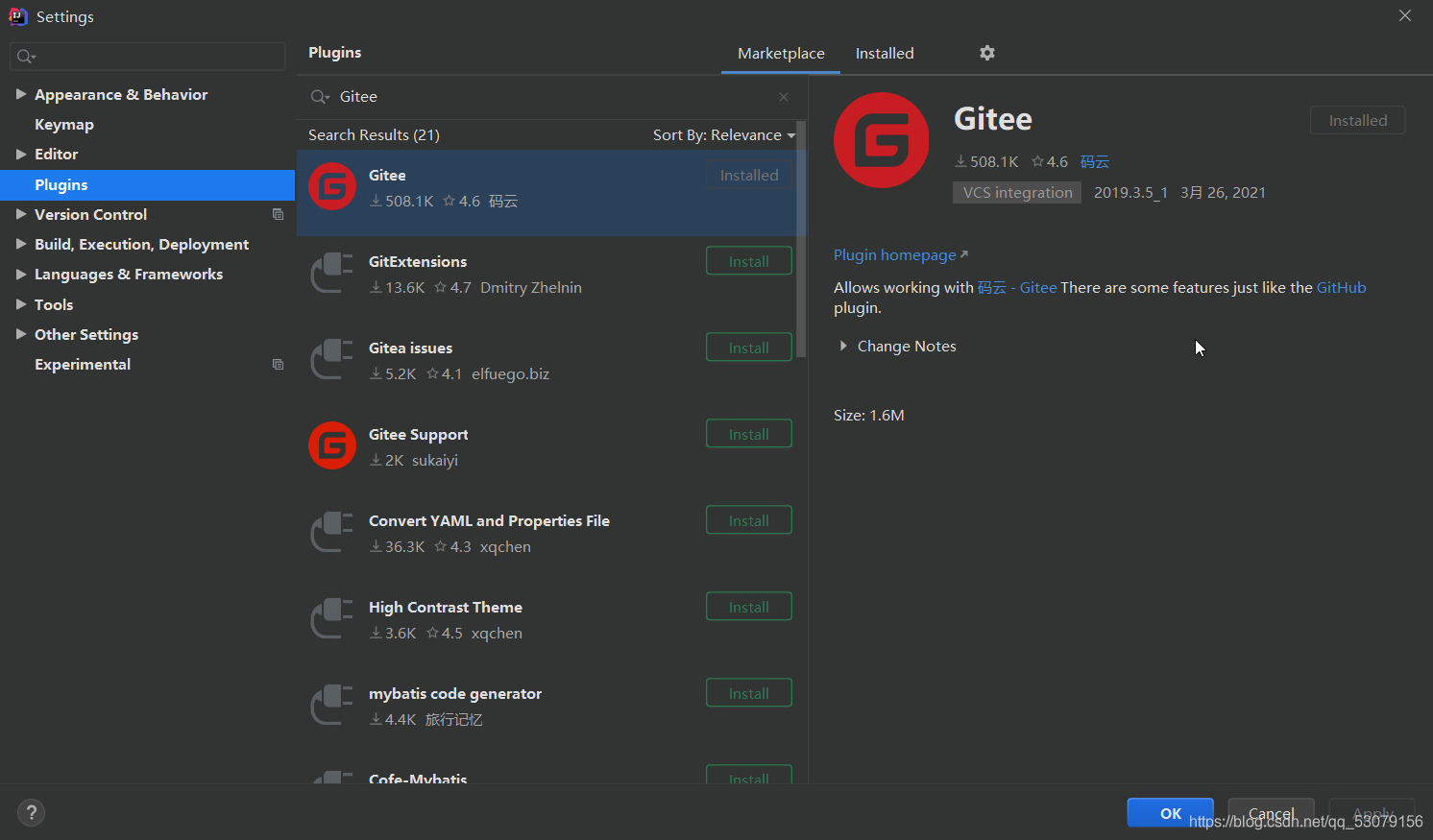Install the mybatis code generator plugin
The image size is (1433, 840).
pos(749,693)
